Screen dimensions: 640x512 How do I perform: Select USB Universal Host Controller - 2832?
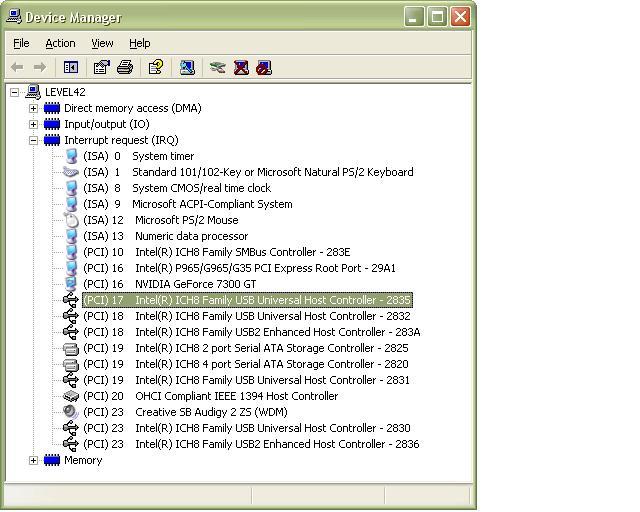pyautogui.click(x=247, y=316)
